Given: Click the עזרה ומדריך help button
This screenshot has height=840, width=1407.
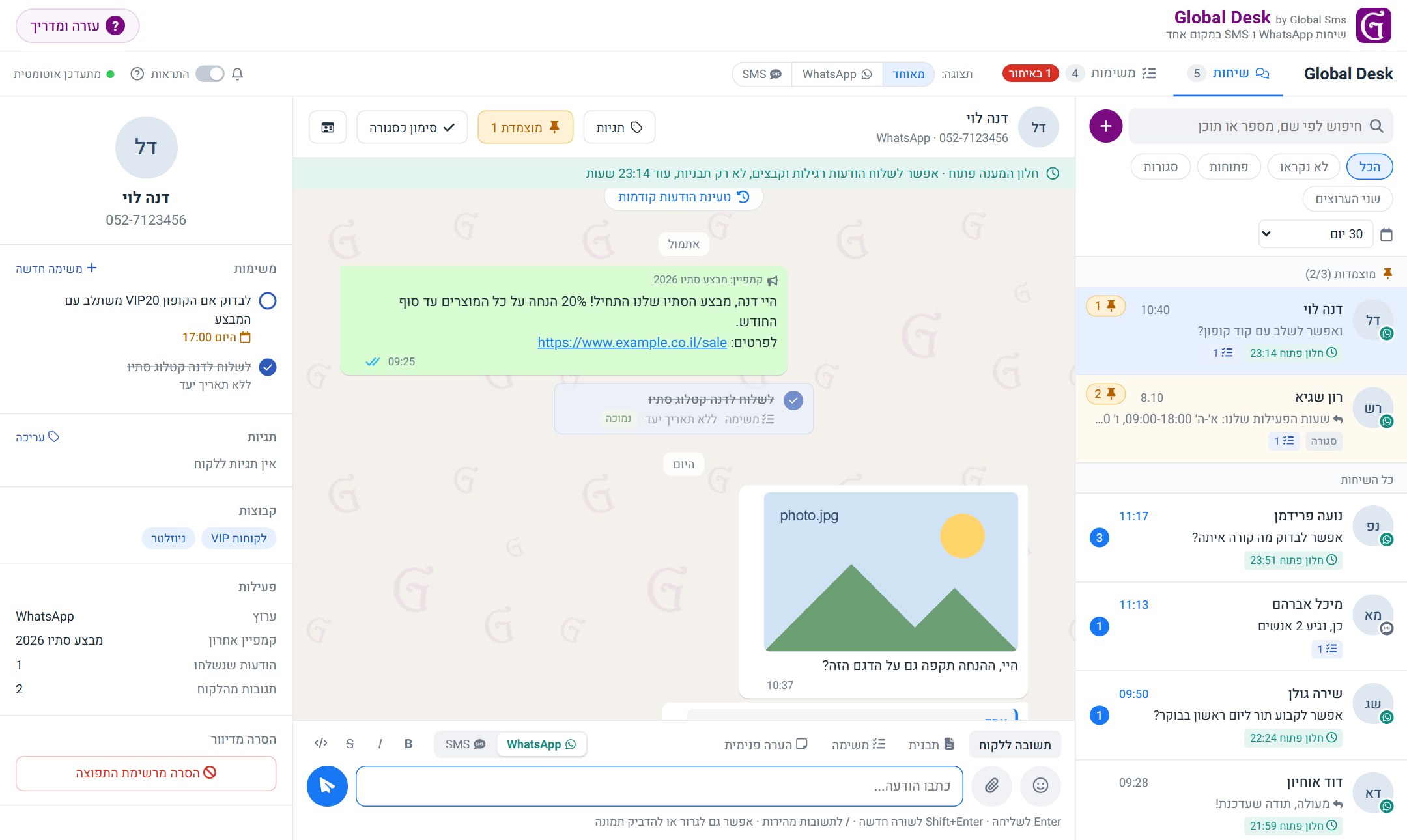Looking at the screenshot, I should [78, 26].
